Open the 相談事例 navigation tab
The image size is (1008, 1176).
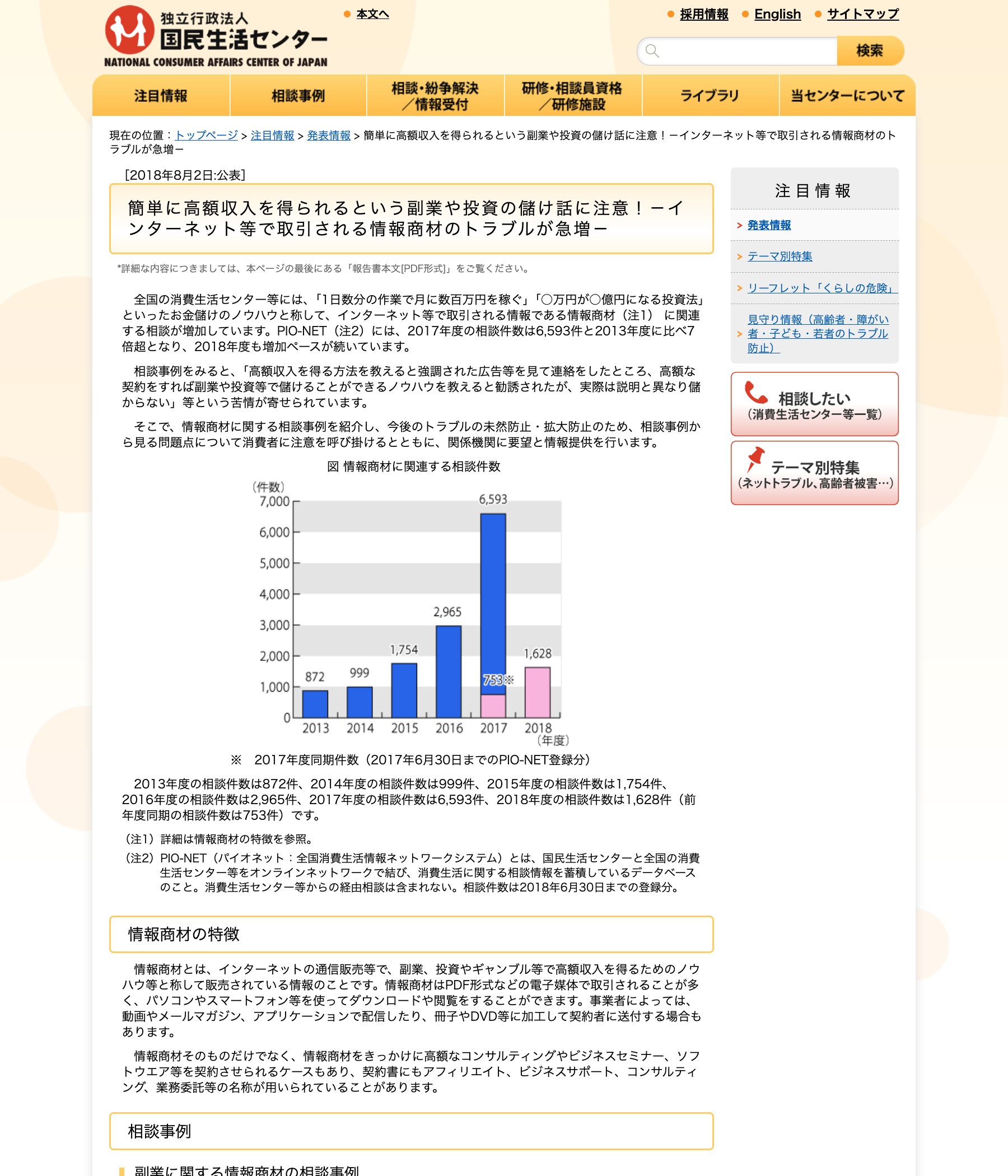coord(298,96)
